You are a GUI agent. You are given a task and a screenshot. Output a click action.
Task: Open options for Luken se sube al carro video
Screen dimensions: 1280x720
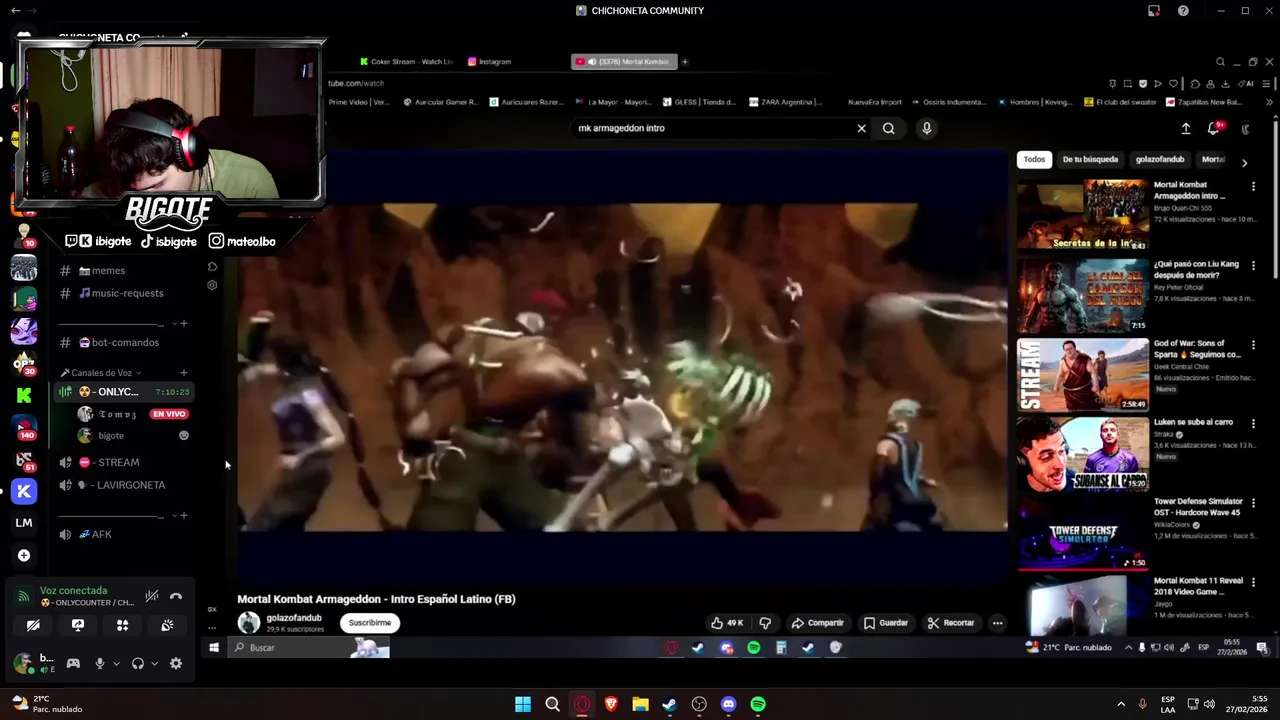pos(1253,424)
